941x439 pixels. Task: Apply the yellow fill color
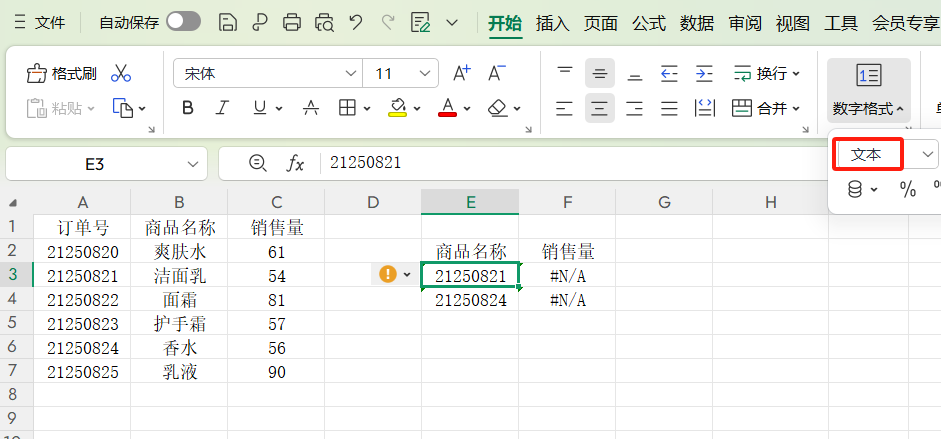pos(398,109)
